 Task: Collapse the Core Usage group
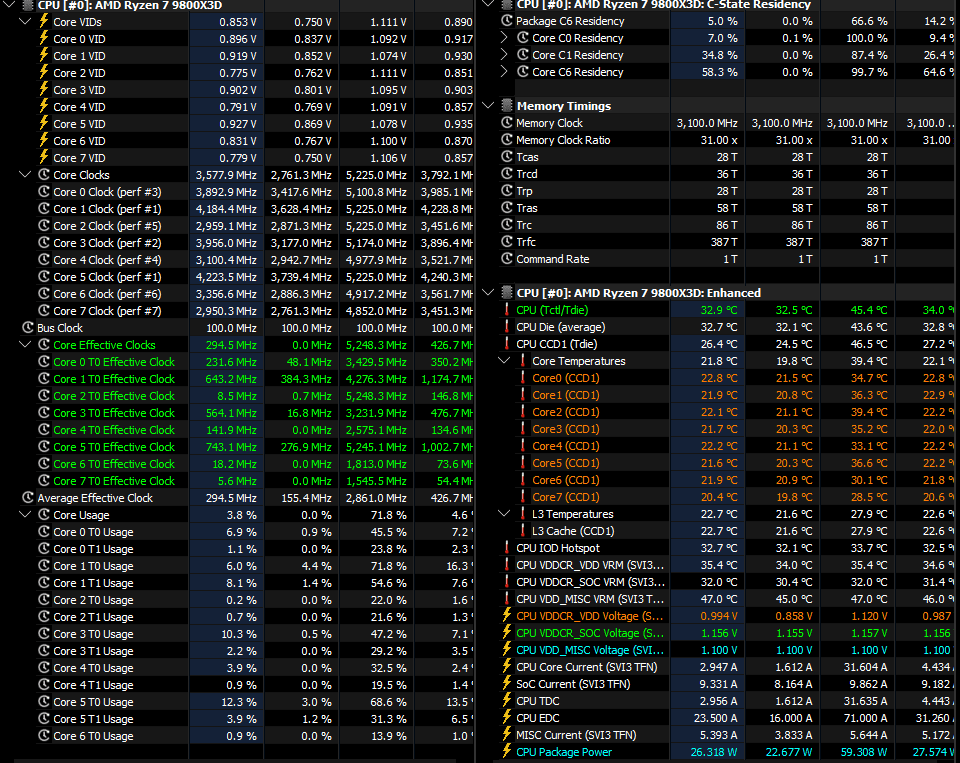(x=25, y=515)
